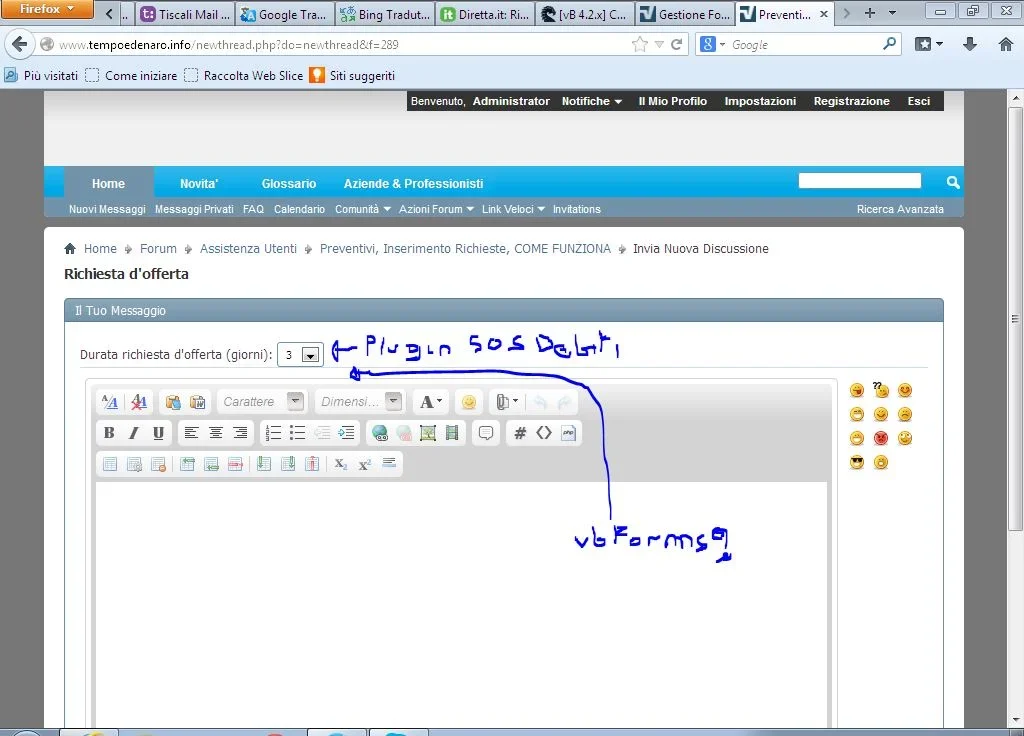Insert the angry red smiley
The height and width of the screenshot is (736, 1024).
tap(881, 438)
